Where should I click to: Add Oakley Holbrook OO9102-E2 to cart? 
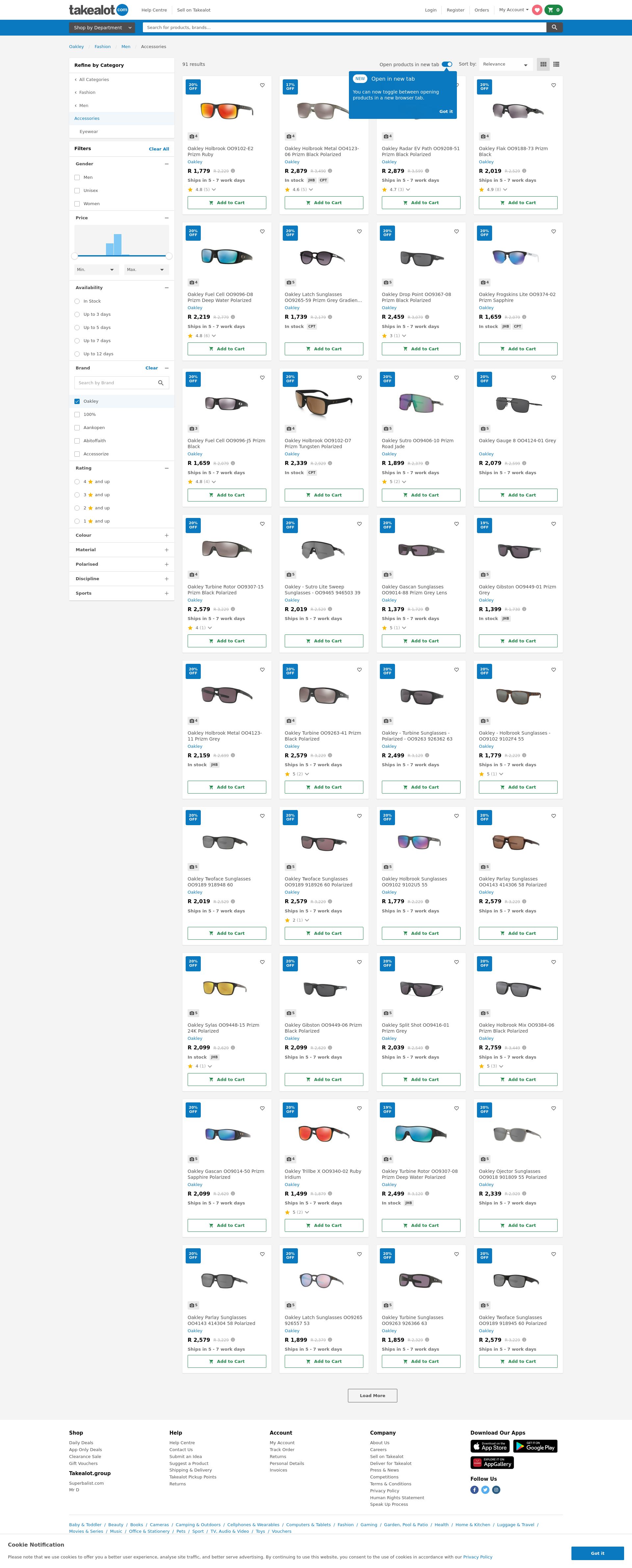(226, 203)
